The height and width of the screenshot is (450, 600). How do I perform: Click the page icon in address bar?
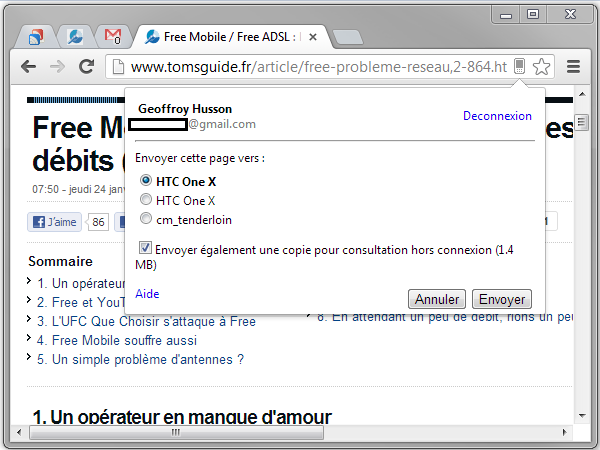pos(118,67)
